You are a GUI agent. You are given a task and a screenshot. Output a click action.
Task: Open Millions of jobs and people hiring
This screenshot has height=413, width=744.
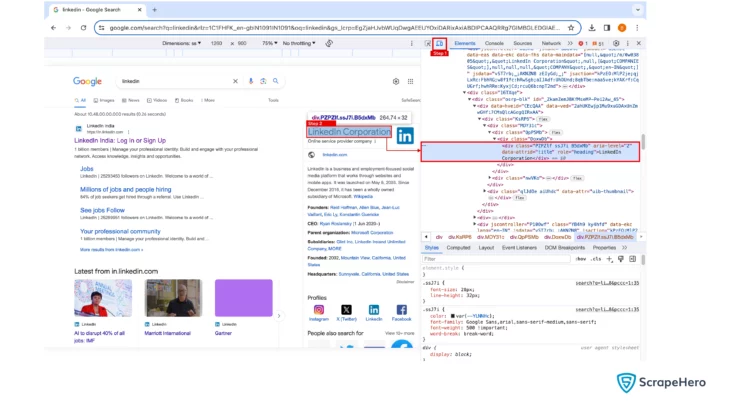126,189
